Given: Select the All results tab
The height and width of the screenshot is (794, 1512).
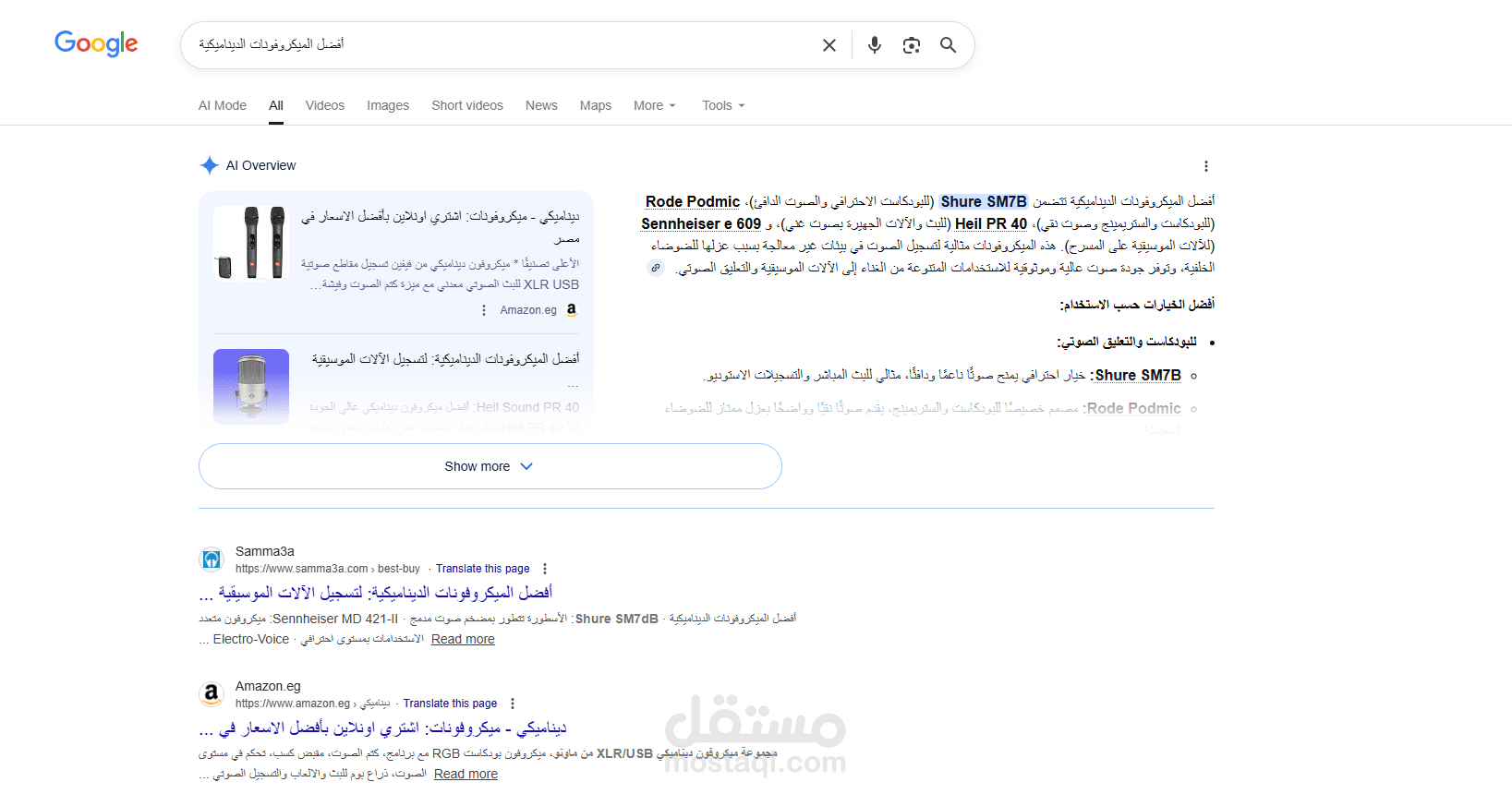Looking at the screenshot, I should [x=276, y=105].
